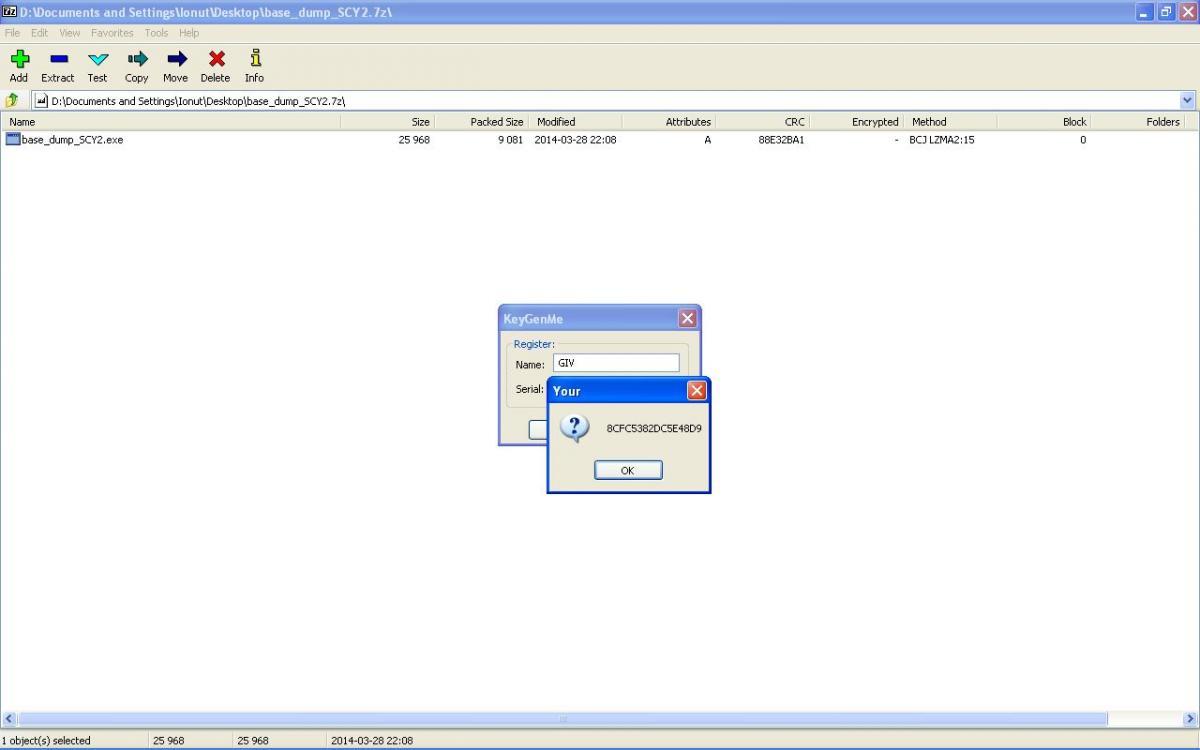Open the Help menu
This screenshot has height=750, width=1200.
(189, 33)
